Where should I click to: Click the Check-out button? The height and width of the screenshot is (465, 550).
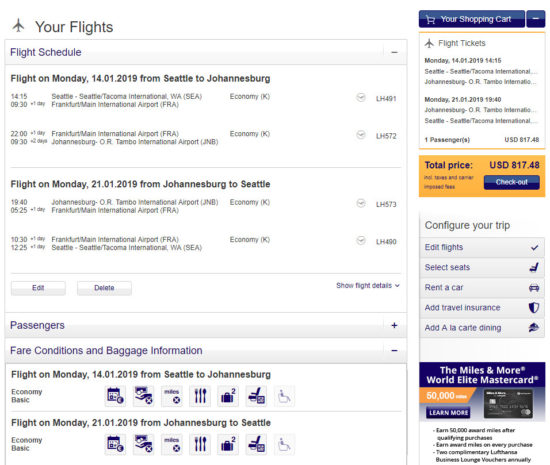pos(511,182)
